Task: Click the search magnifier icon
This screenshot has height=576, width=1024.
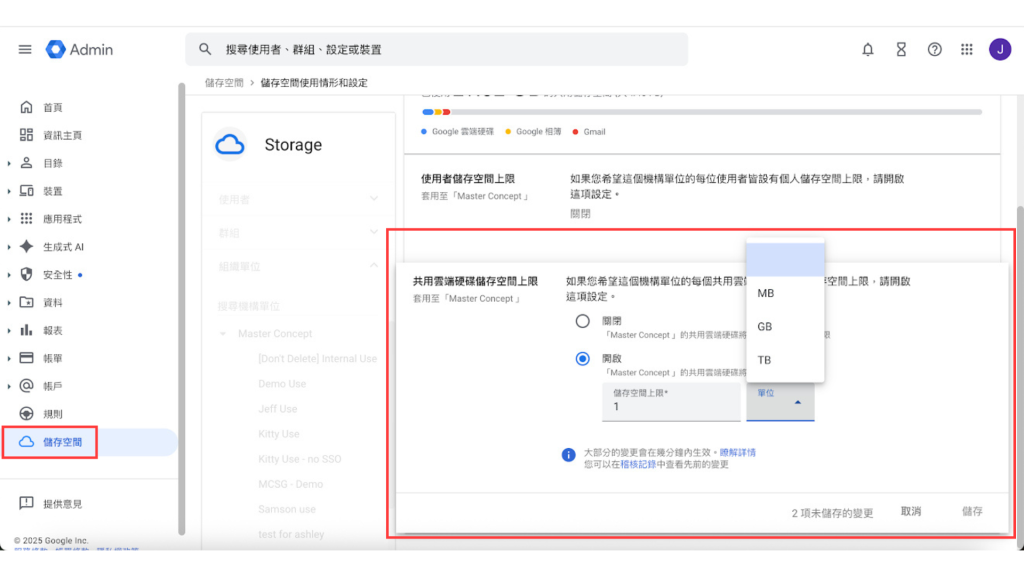Action: point(205,50)
